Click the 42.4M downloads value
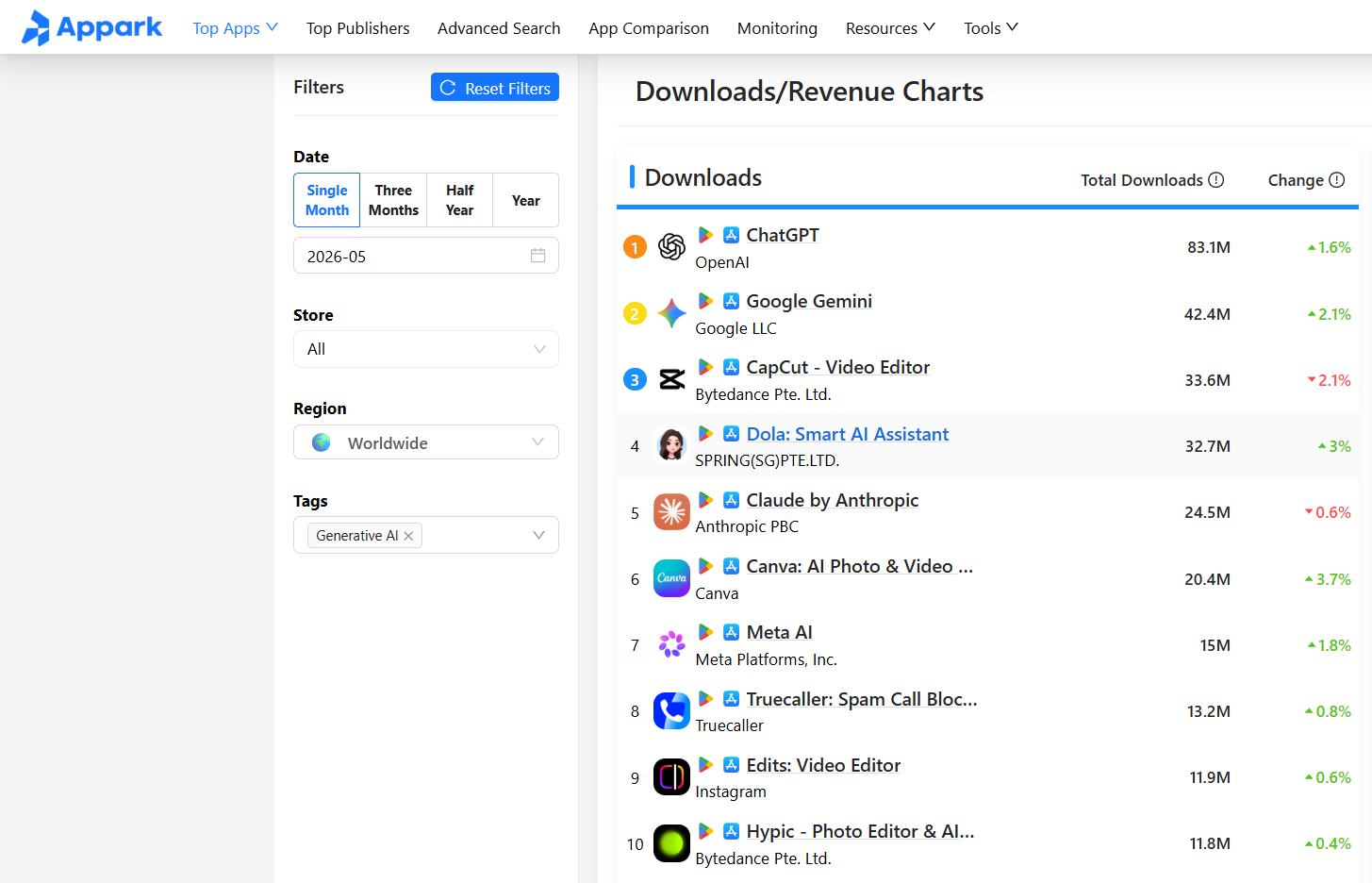Screen dimensions: 1372x883 click(1207, 314)
